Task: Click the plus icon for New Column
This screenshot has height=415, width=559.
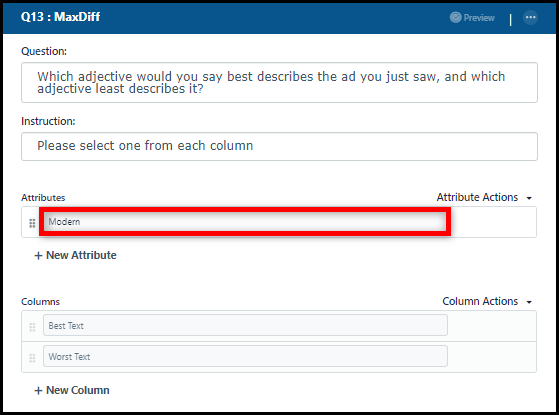Action: (x=38, y=391)
